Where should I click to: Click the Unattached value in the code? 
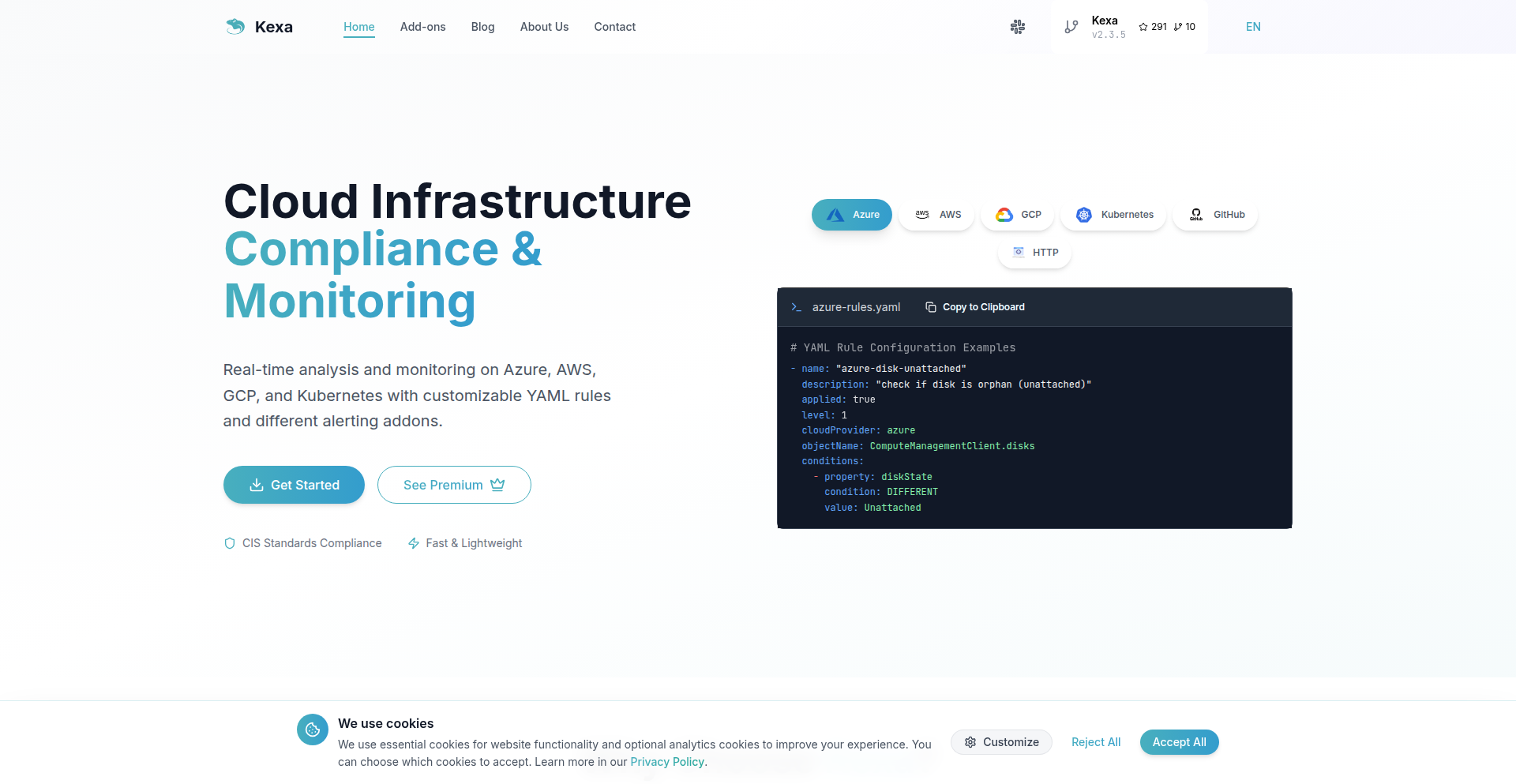tap(892, 508)
